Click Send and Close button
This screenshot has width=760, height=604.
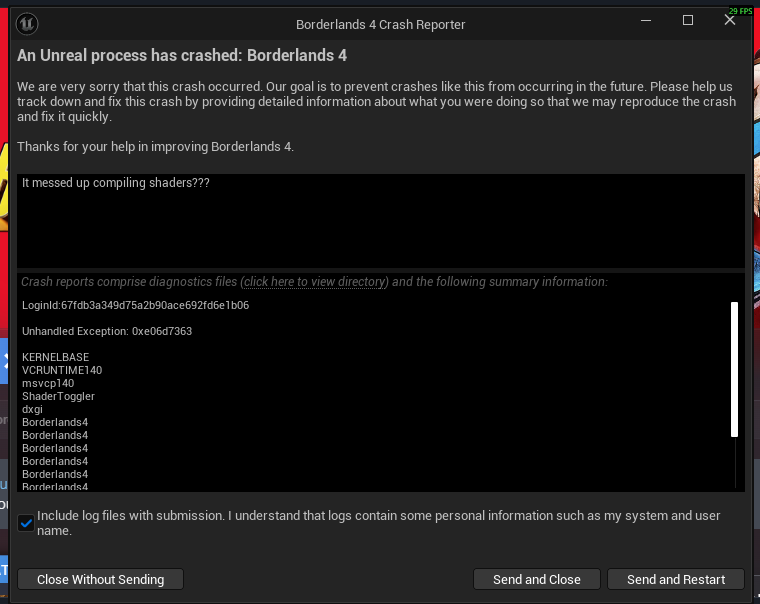537,579
